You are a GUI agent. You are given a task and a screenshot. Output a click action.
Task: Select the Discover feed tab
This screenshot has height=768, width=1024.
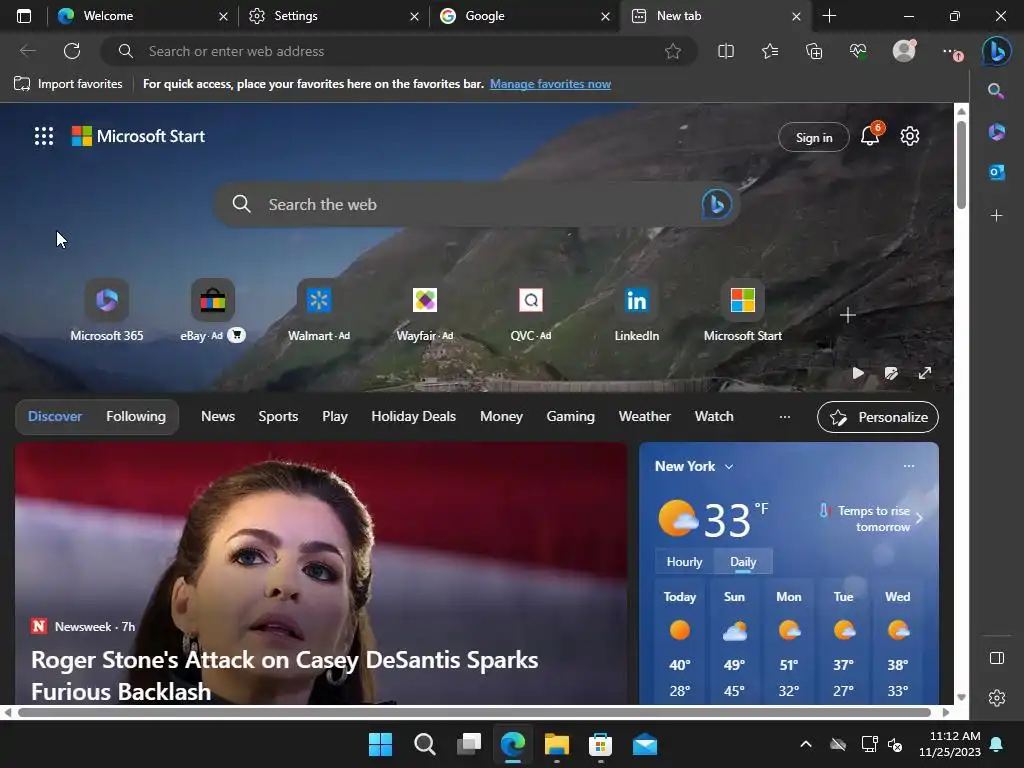[55, 417]
